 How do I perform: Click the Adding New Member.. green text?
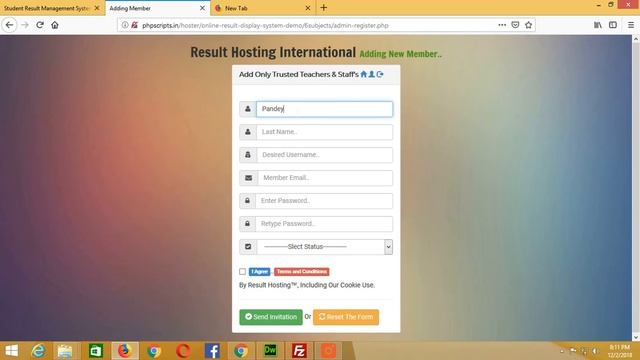pos(400,54)
